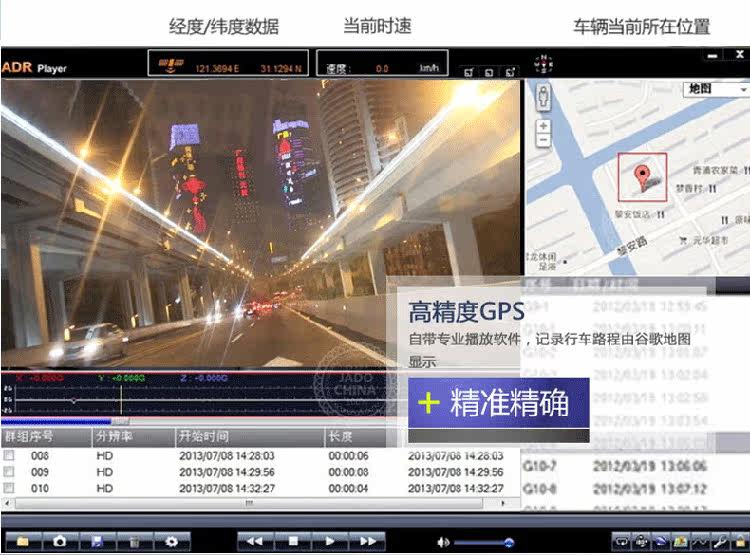Click the 分辨率 column header
Image resolution: width=750 pixels, height=555 pixels.
point(113,438)
